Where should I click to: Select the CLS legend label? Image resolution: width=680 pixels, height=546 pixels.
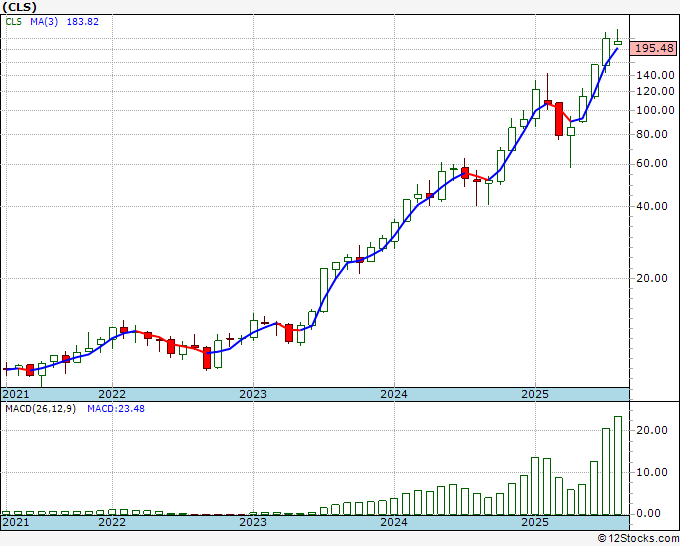click(x=13, y=21)
